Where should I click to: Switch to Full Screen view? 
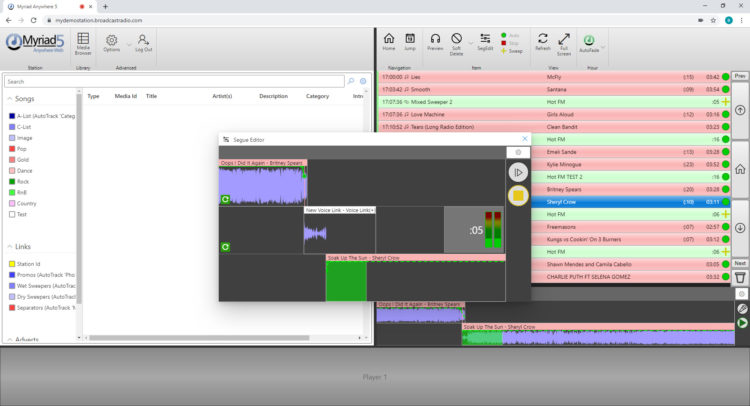click(x=564, y=44)
